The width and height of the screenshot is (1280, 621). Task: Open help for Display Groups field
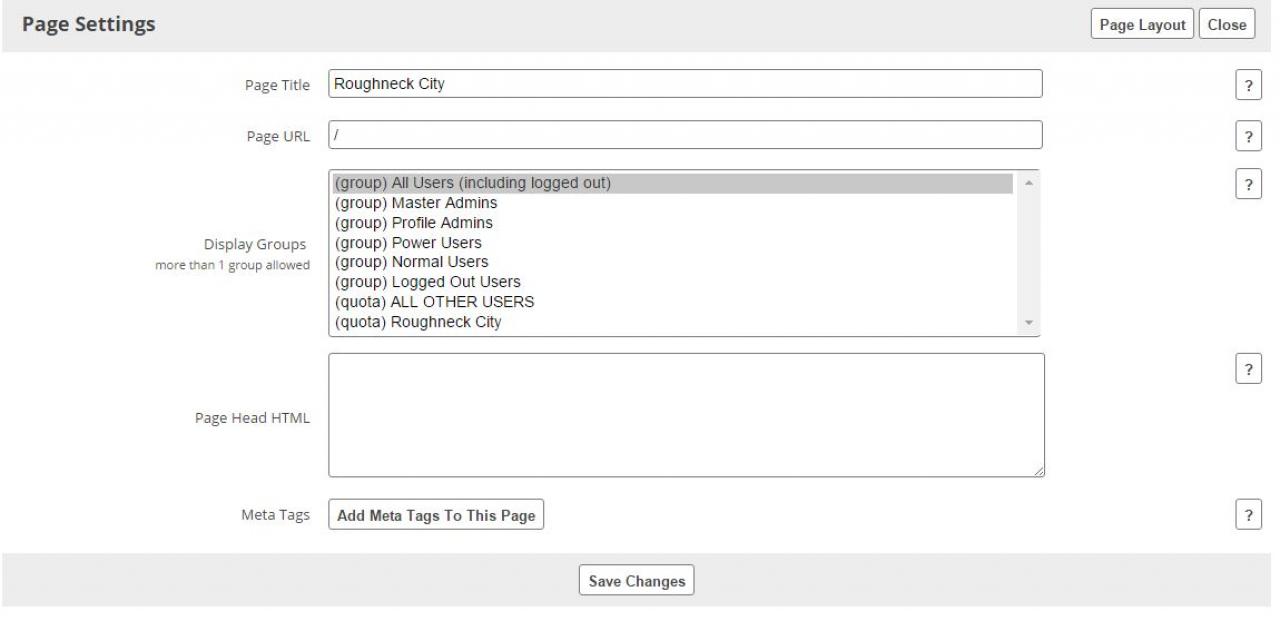click(1247, 185)
